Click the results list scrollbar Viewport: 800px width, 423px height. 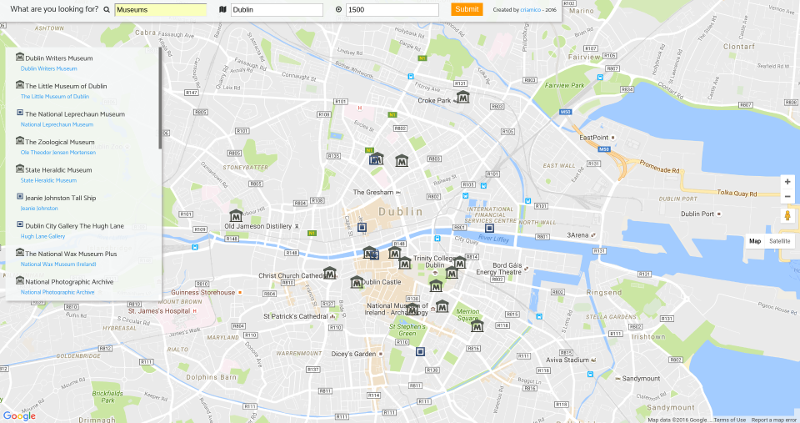[x=160, y=98]
